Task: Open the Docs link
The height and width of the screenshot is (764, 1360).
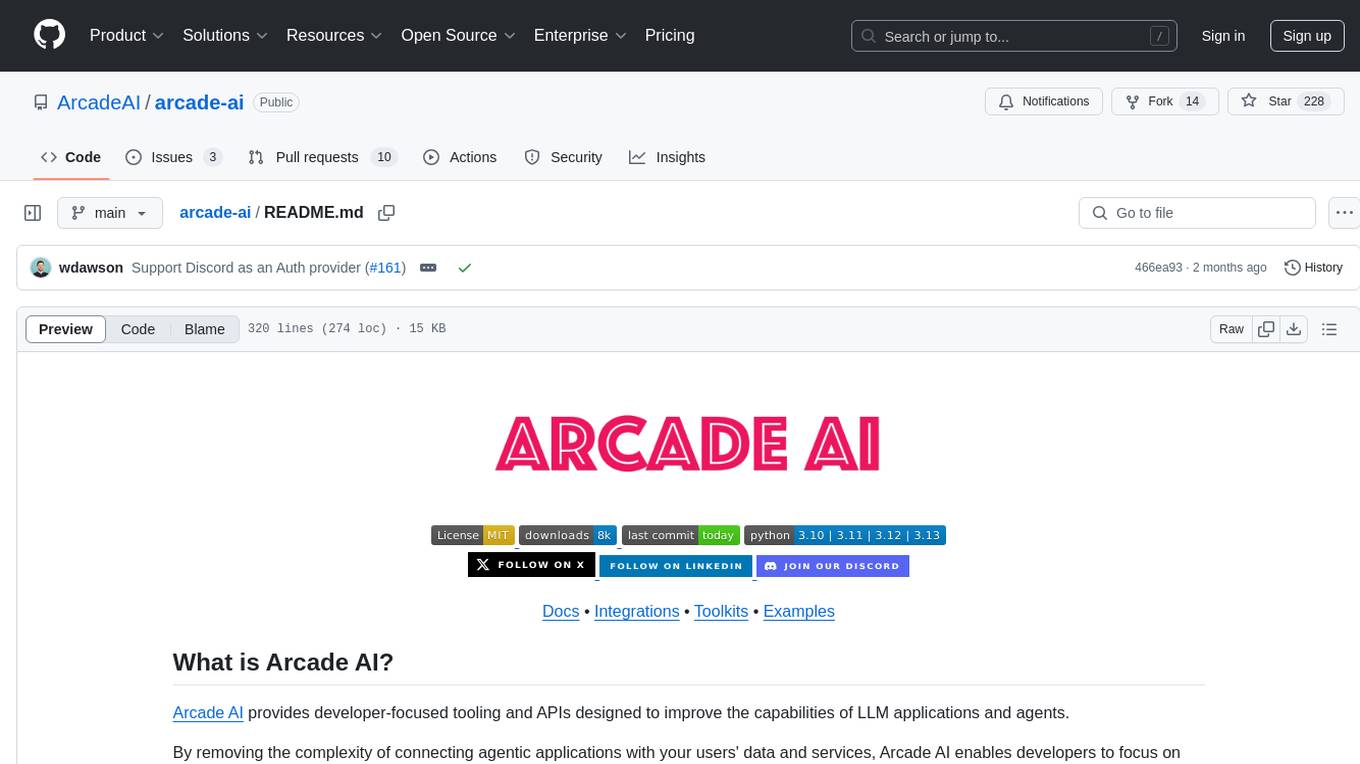Action: [561, 611]
